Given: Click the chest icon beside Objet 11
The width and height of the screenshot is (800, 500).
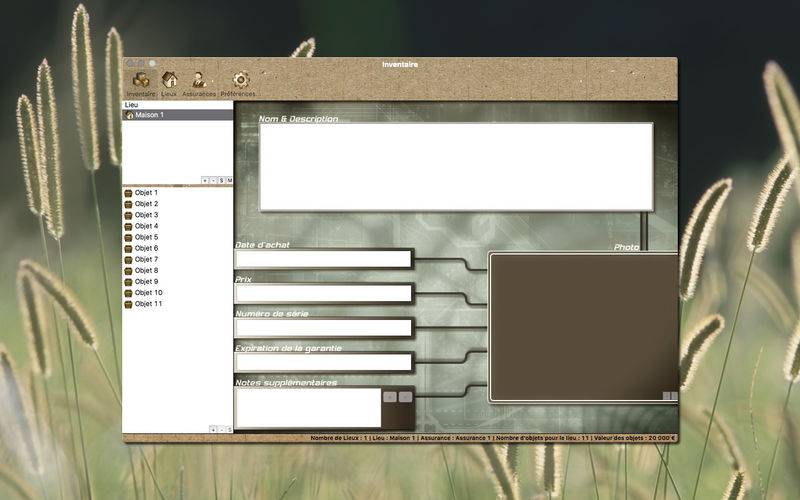Looking at the screenshot, I should (129, 304).
